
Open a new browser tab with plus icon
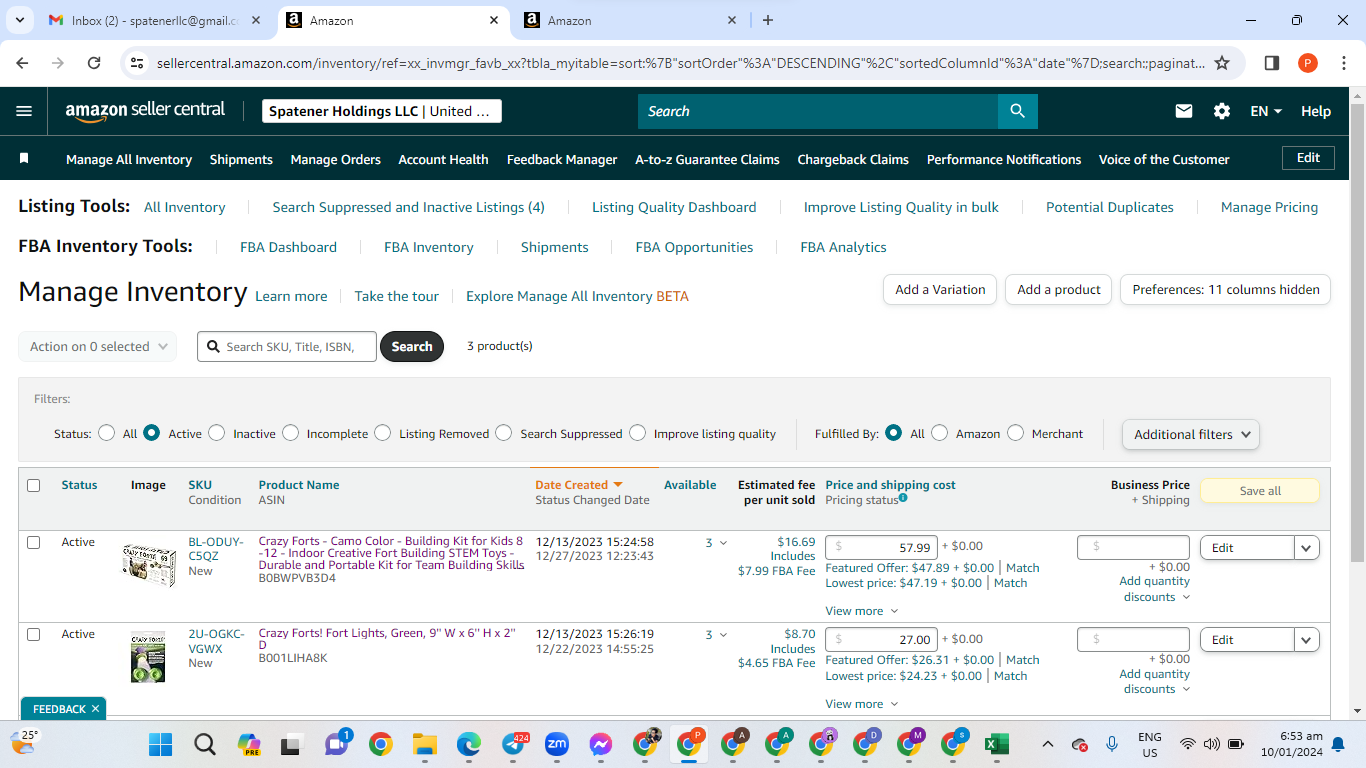click(768, 20)
